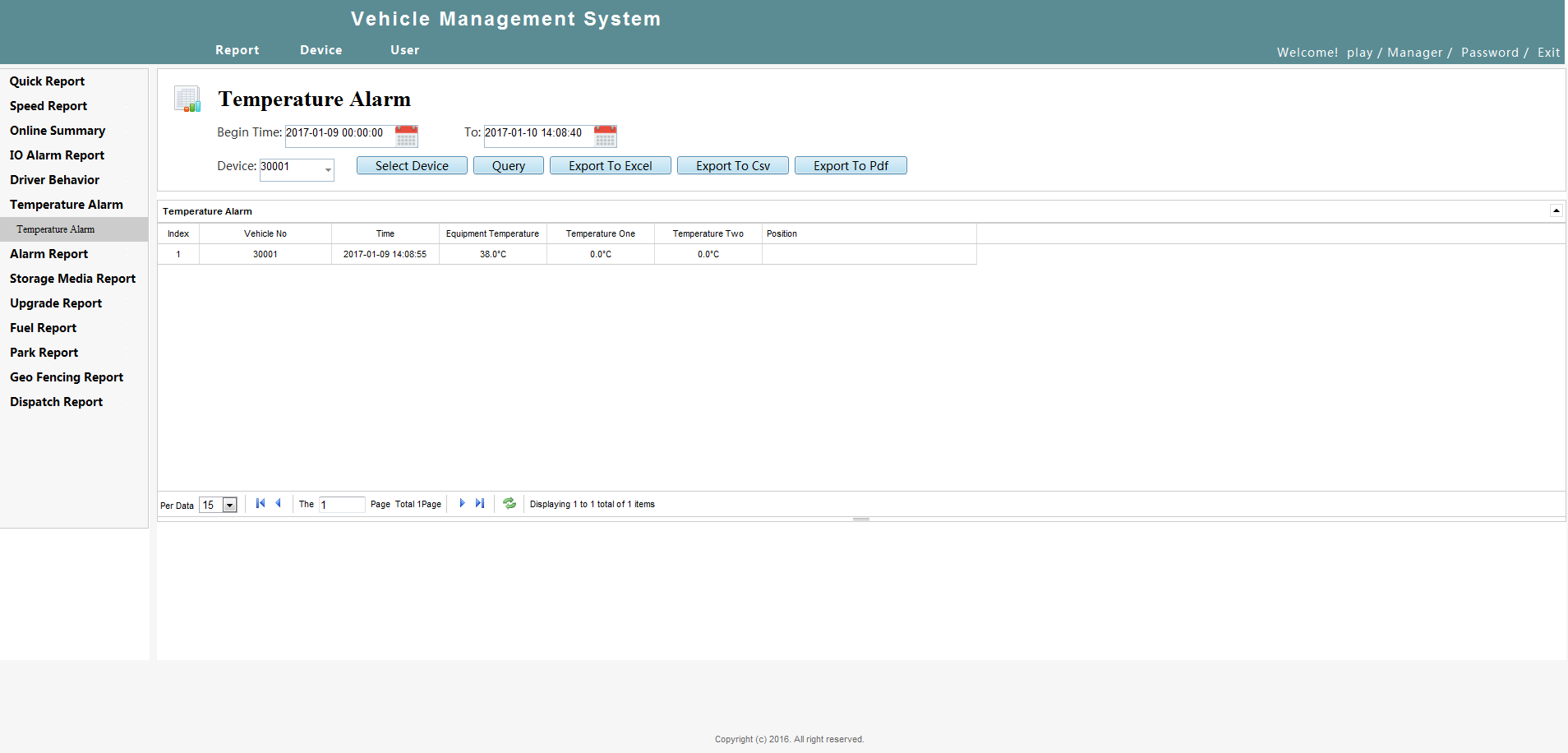Open the Begin Time calendar picker

407,136
